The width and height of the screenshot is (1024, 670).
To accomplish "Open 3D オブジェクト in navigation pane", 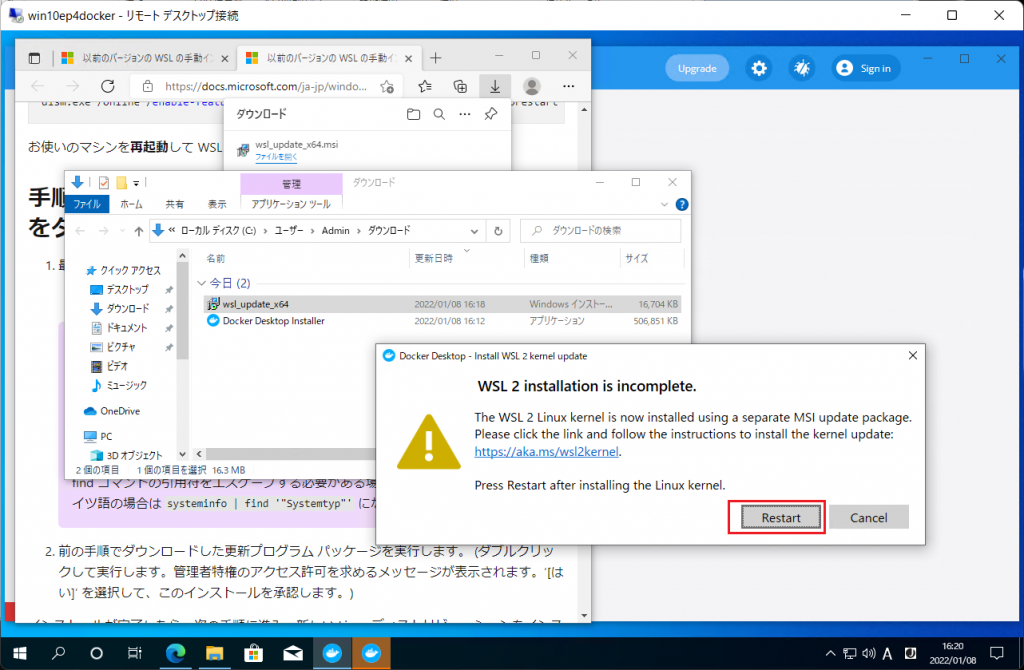I will click(127, 455).
